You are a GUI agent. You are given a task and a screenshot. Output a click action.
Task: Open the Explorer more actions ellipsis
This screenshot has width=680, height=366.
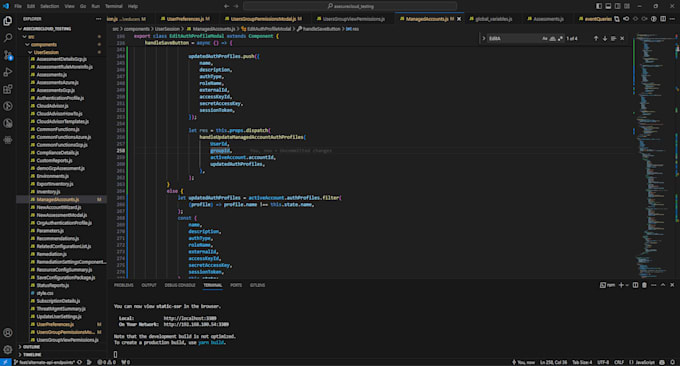[98, 19]
